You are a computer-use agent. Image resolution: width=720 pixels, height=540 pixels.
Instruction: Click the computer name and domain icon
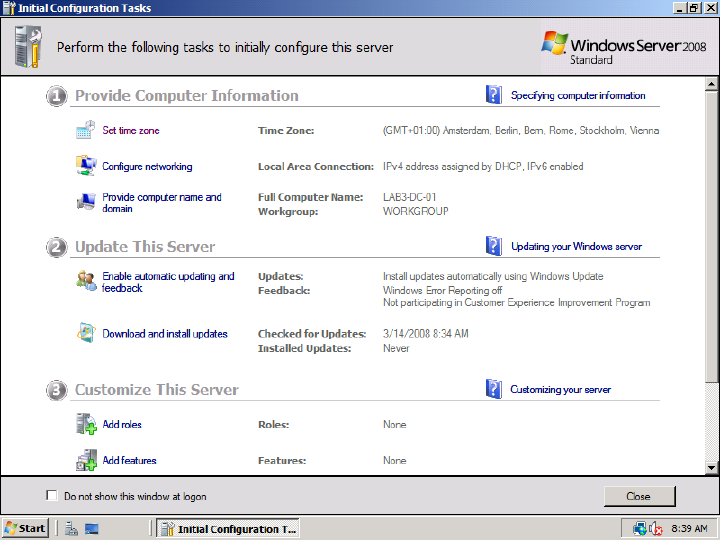point(86,202)
